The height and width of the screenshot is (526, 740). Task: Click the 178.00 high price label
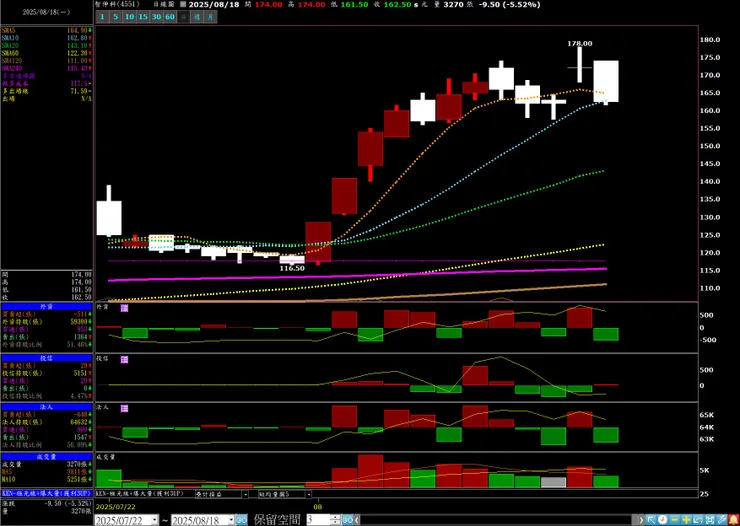point(580,43)
